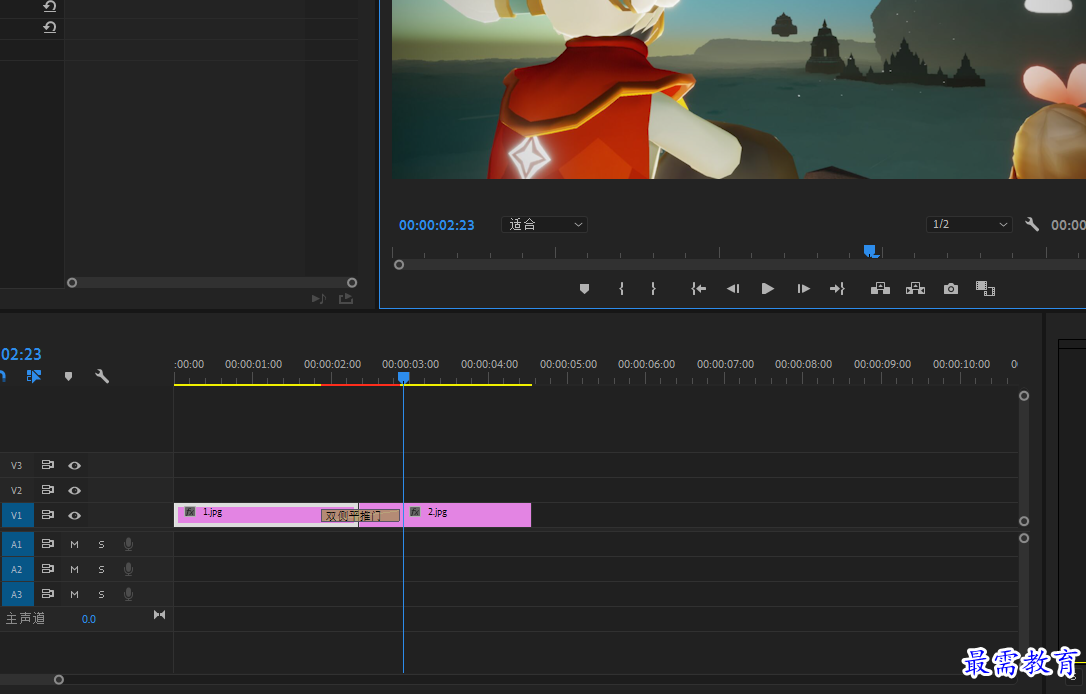The image size is (1086, 694).
Task: Hide track V3 with eye icon
Action: tap(74, 465)
